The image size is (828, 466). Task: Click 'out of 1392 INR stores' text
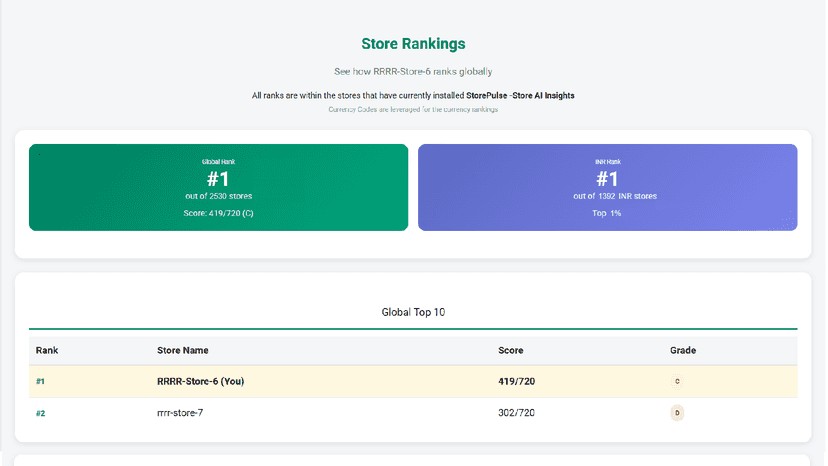[615, 196]
